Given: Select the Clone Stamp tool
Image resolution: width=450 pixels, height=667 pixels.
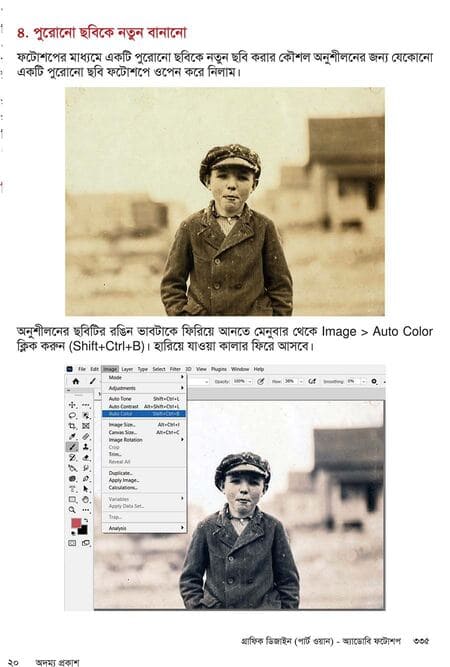Looking at the screenshot, I should click(86, 447).
